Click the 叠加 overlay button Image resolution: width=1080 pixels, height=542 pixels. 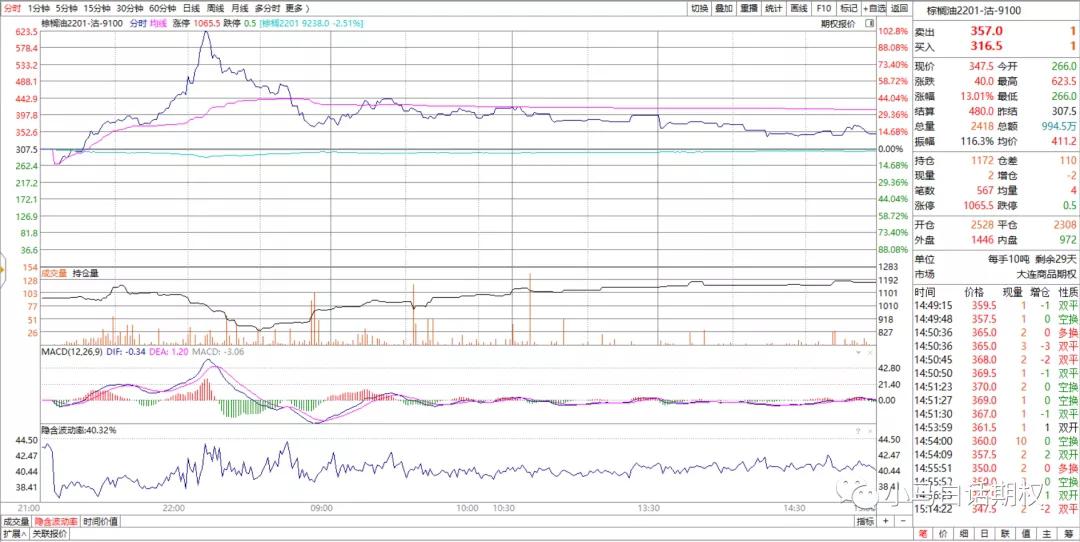724,8
